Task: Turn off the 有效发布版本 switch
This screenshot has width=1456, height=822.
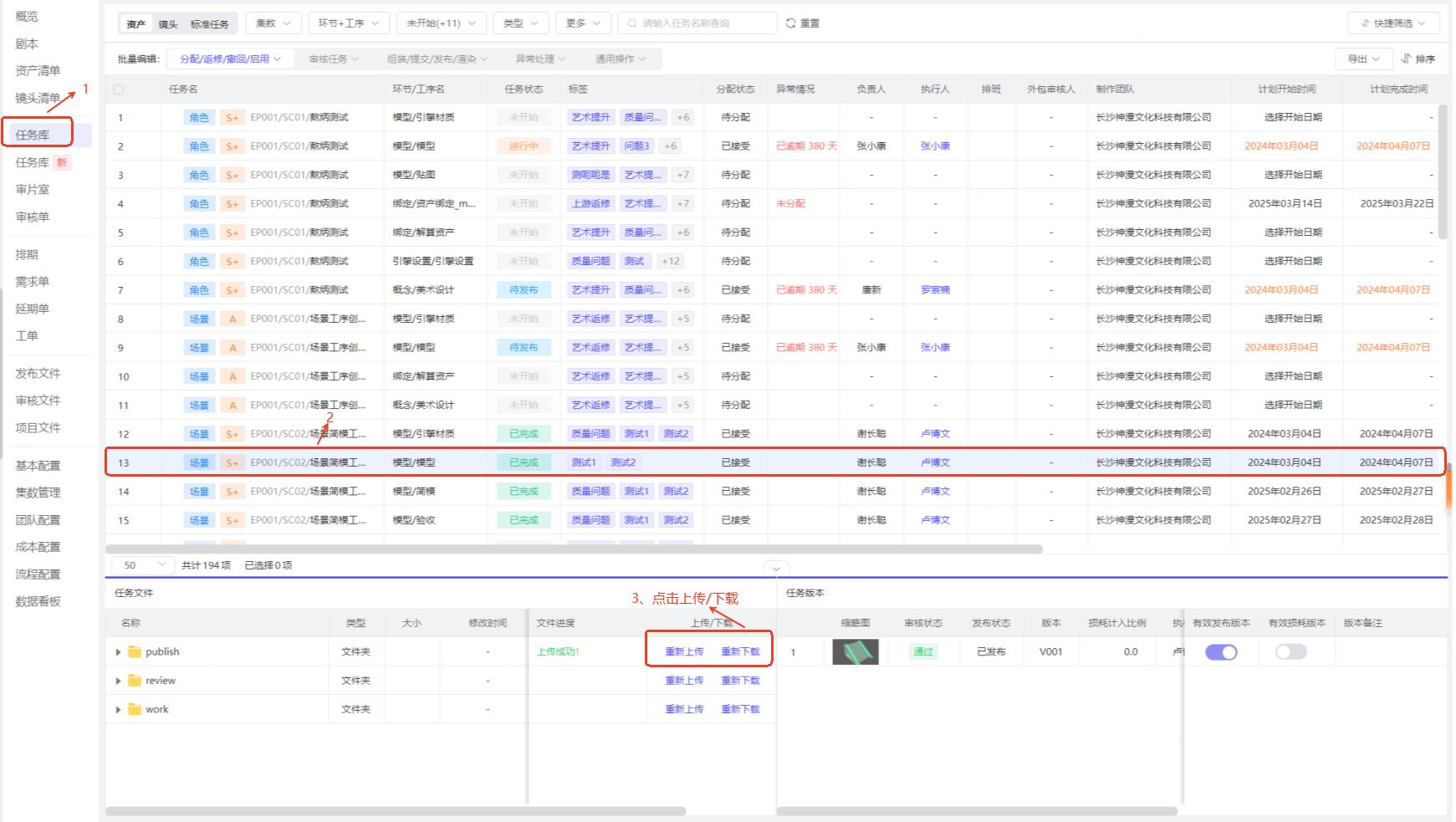Action: click(1221, 652)
